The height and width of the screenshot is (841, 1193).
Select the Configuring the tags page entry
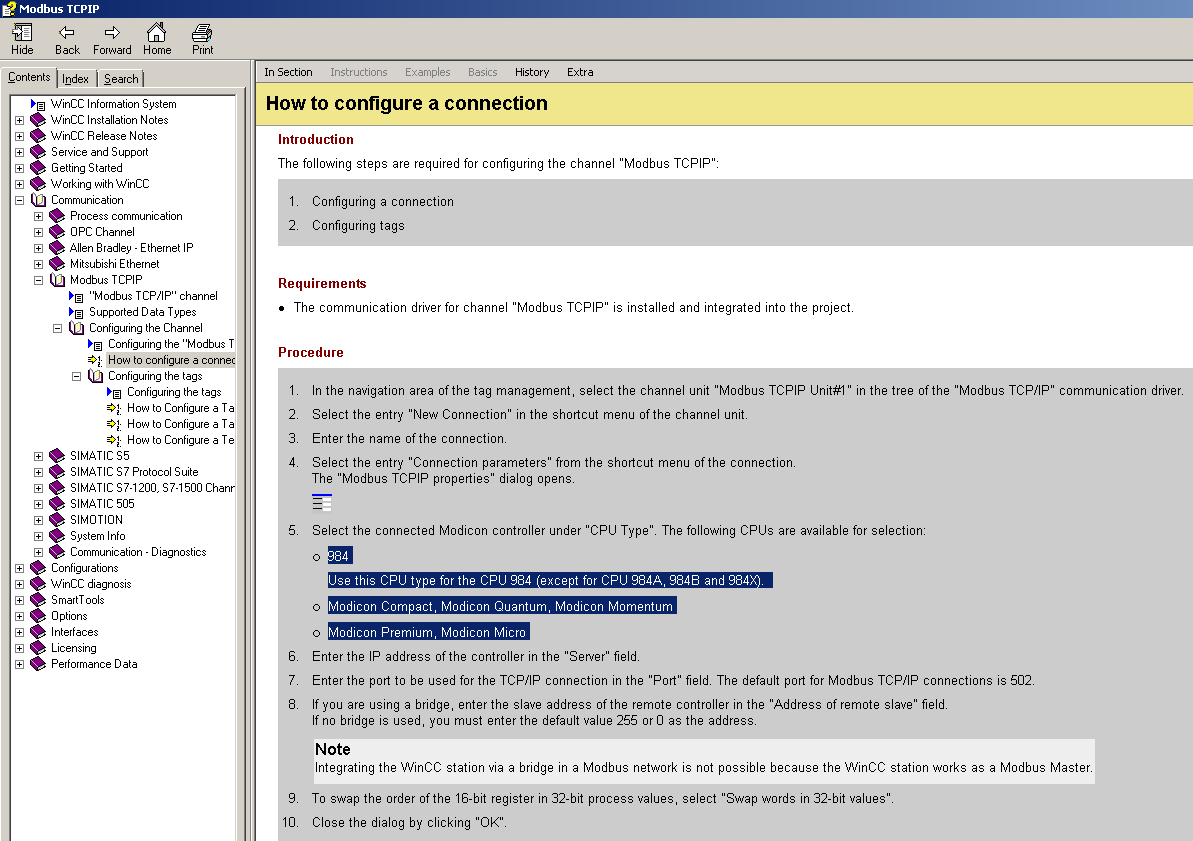coord(174,392)
